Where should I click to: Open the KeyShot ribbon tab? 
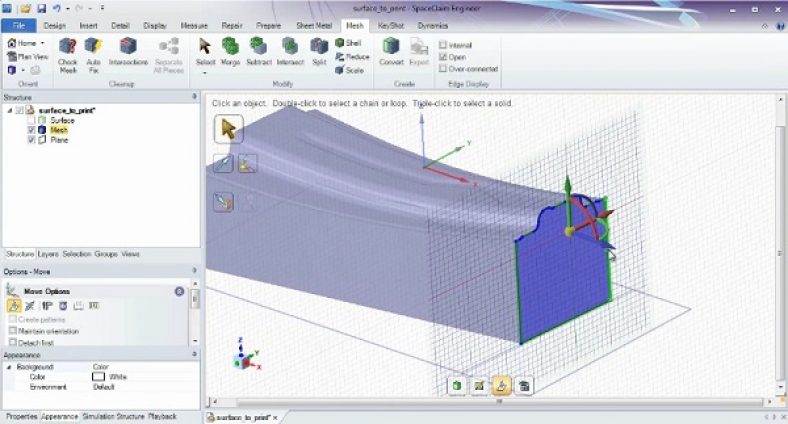pyautogui.click(x=390, y=26)
